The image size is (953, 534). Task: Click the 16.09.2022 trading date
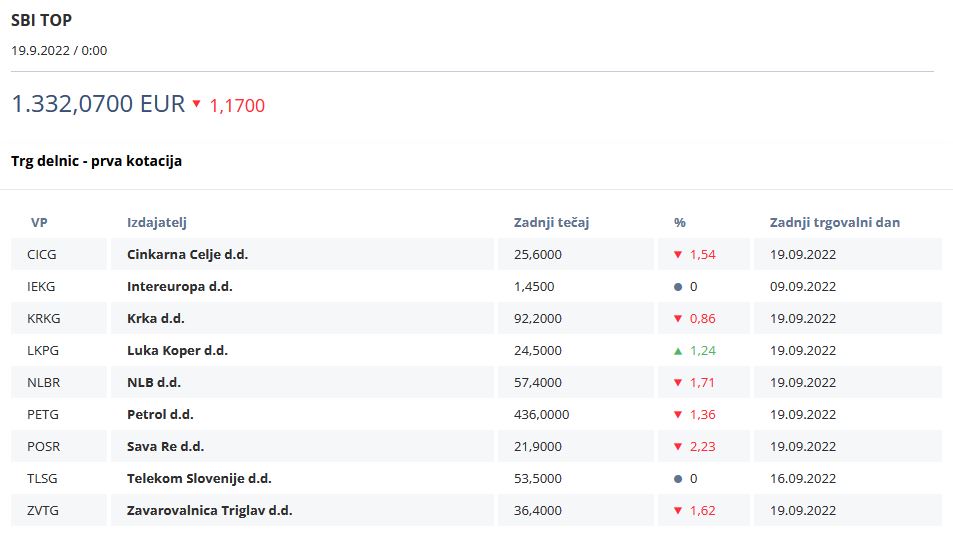[803, 478]
